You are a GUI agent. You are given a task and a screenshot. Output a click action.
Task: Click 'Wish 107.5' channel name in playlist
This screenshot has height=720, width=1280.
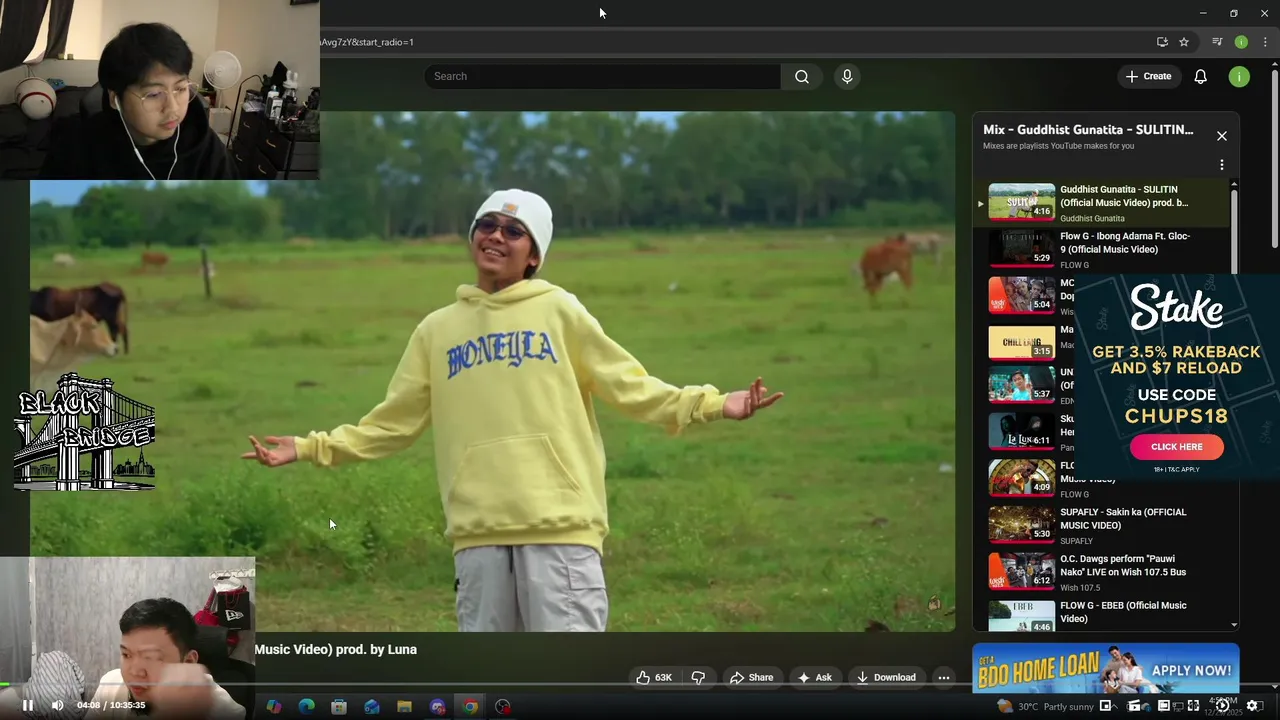coord(1080,588)
